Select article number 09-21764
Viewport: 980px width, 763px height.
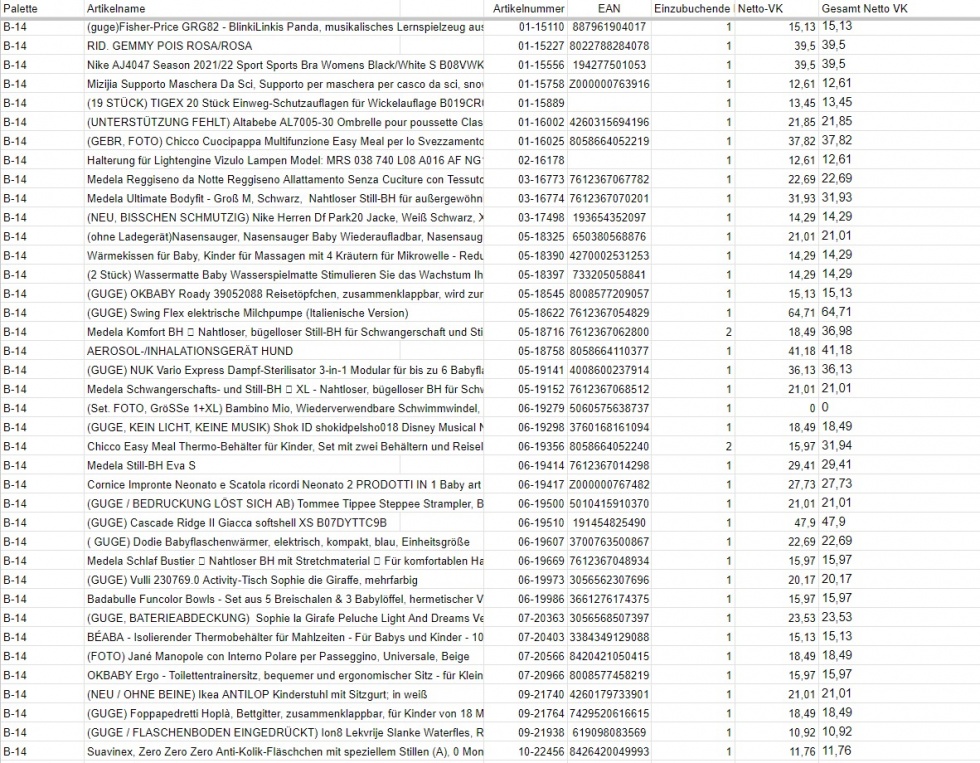[x=541, y=714]
